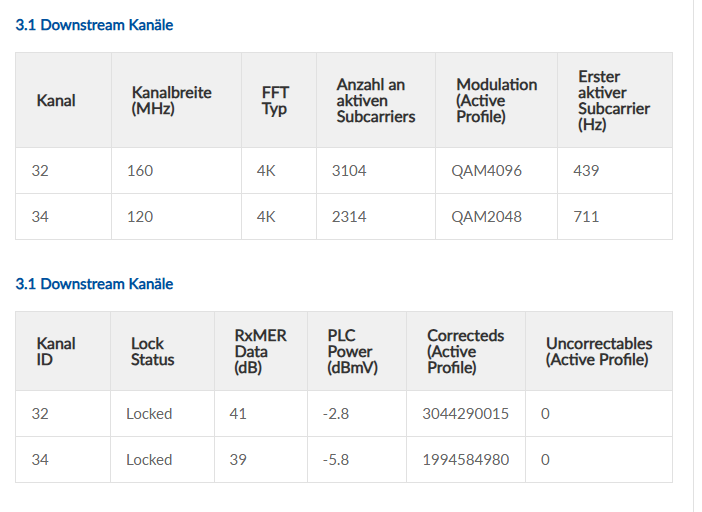Click the QAM4096 modulation cell
The height and width of the screenshot is (512, 702).
[x=486, y=171]
